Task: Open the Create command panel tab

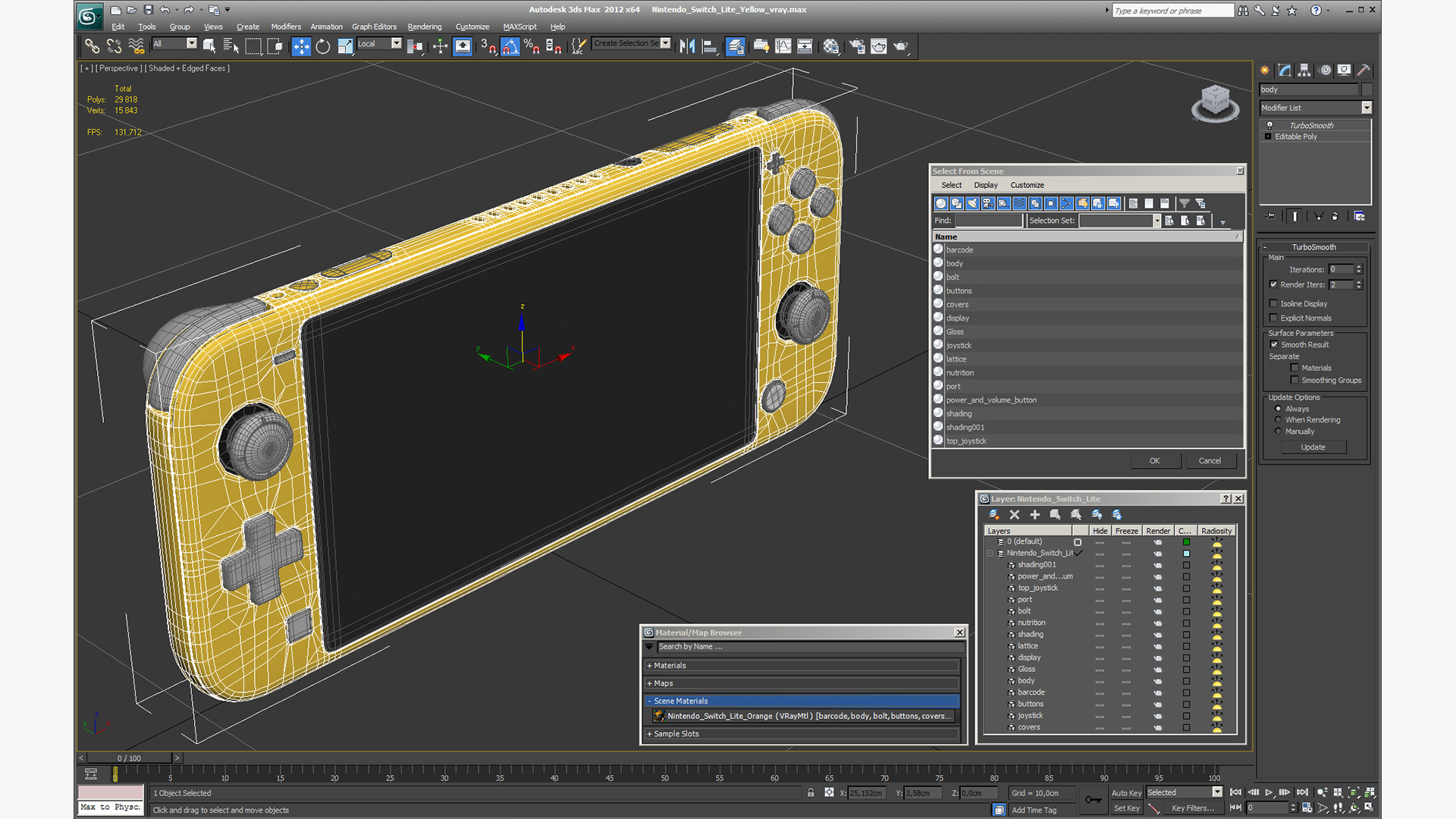Action: coord(1265,70)
